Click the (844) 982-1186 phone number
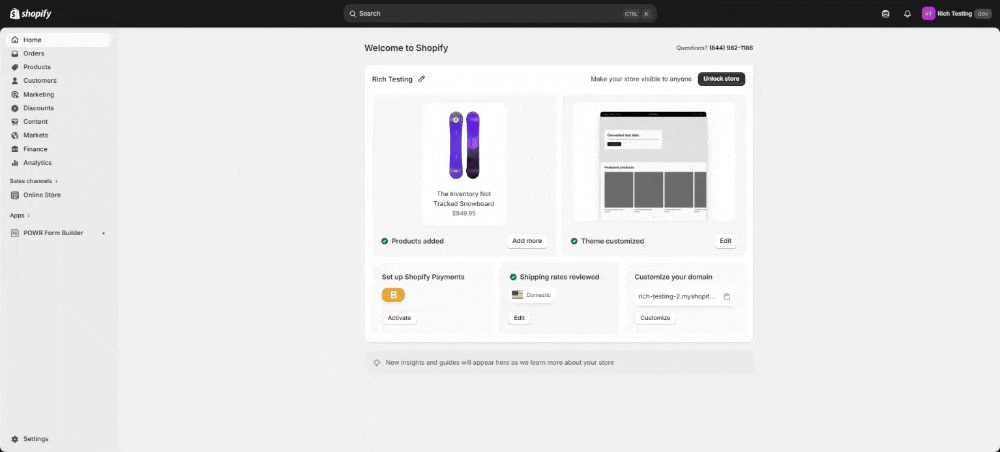 pyautogui.click(x=731, y=48)
